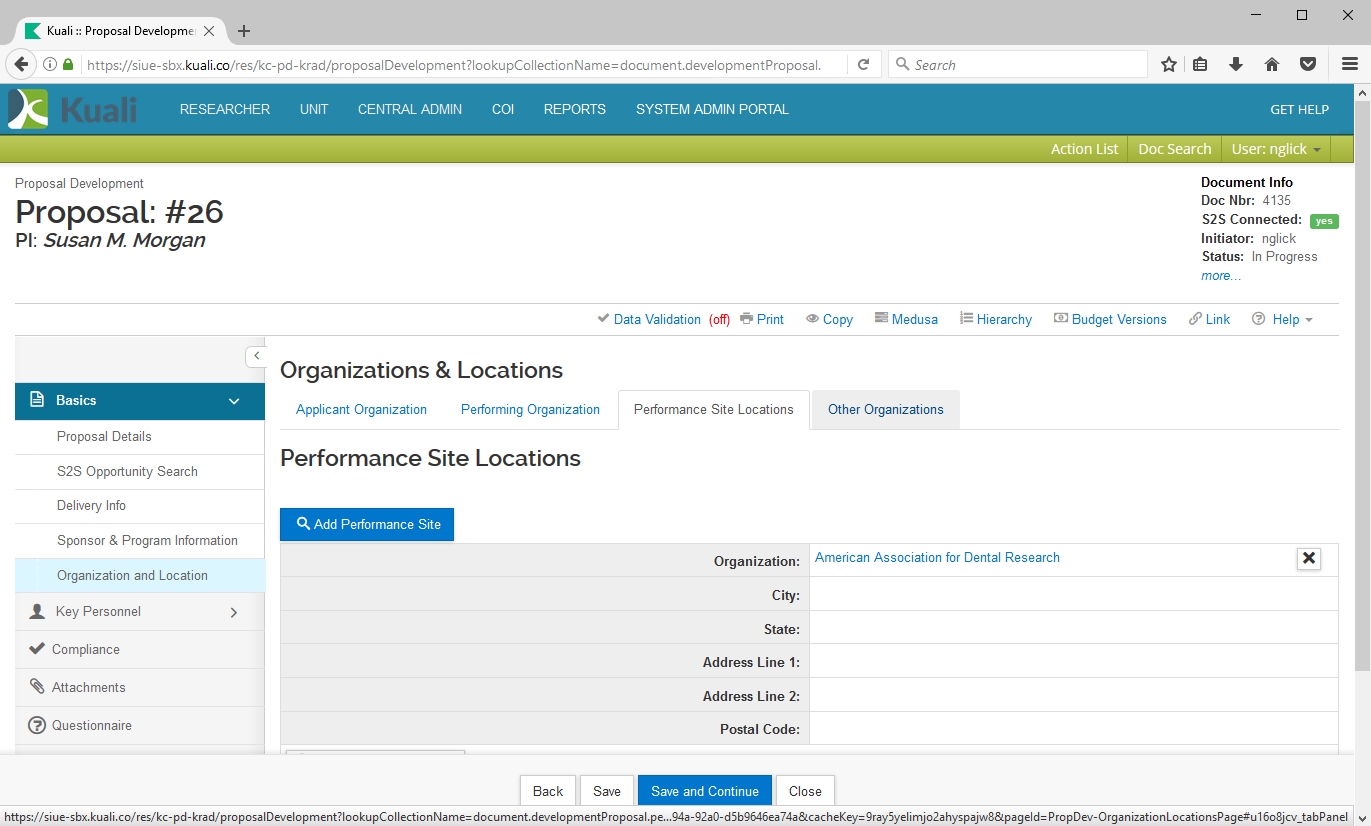1371x826 pixels.
Task: Open the Print option in toolbar
Action: [762, 319]
